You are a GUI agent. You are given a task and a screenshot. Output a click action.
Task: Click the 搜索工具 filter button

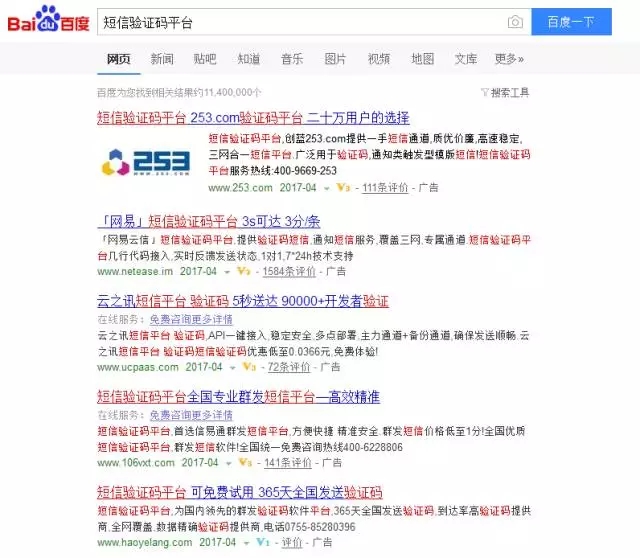[505, 93]
